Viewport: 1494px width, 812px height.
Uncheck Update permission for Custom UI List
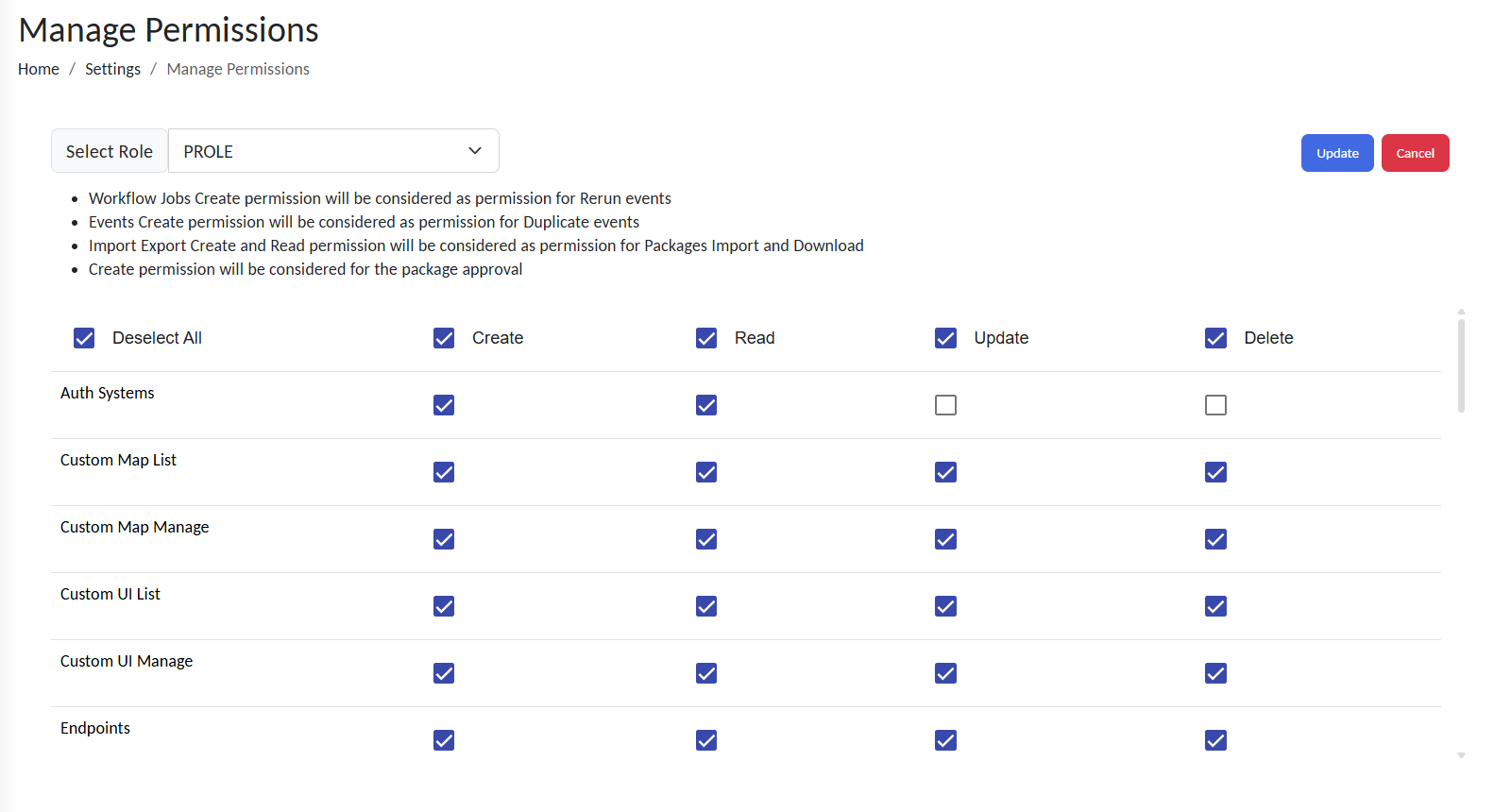pos(945,606)
